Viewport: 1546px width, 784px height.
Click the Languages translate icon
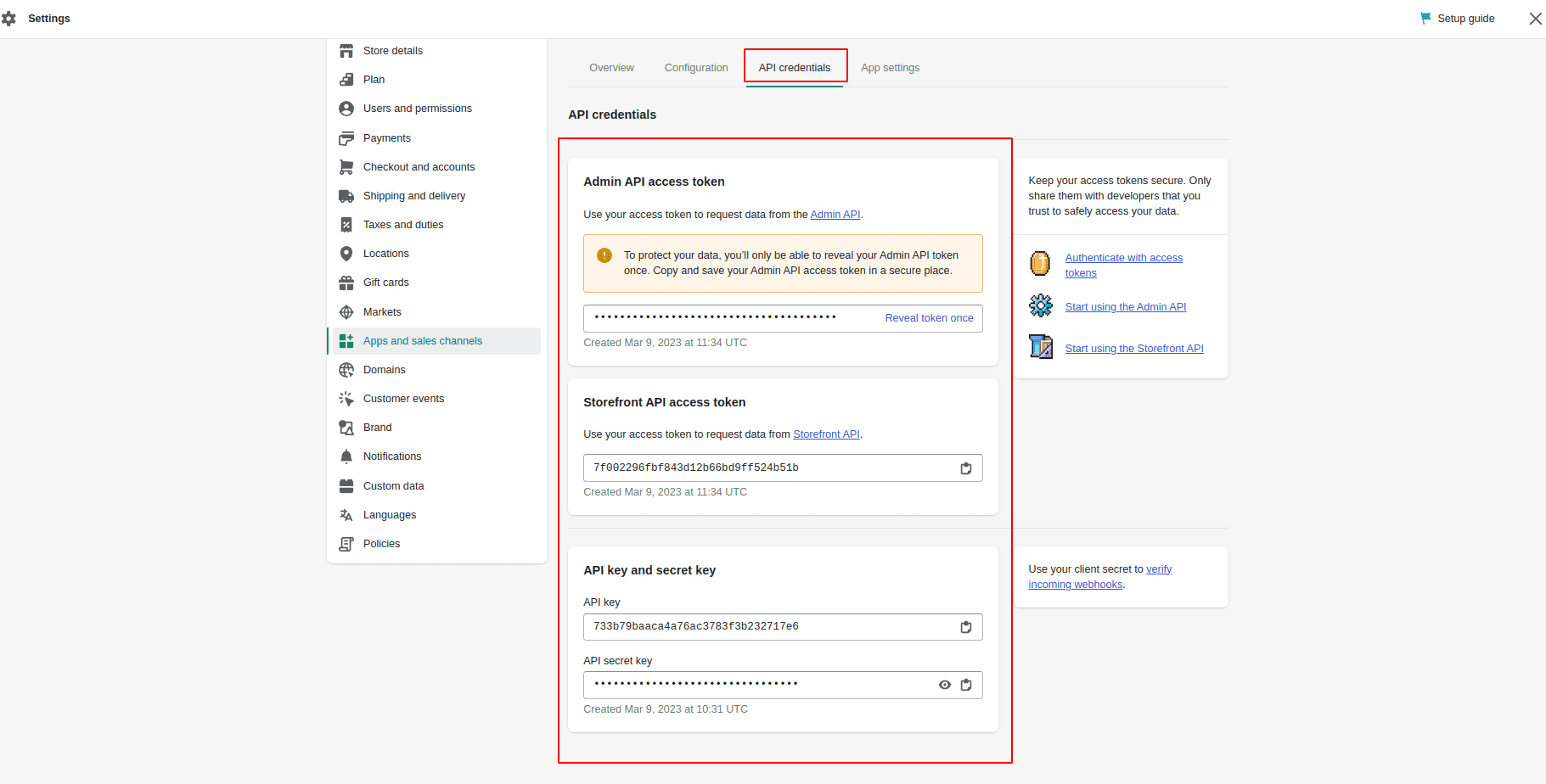click(346, 515)
